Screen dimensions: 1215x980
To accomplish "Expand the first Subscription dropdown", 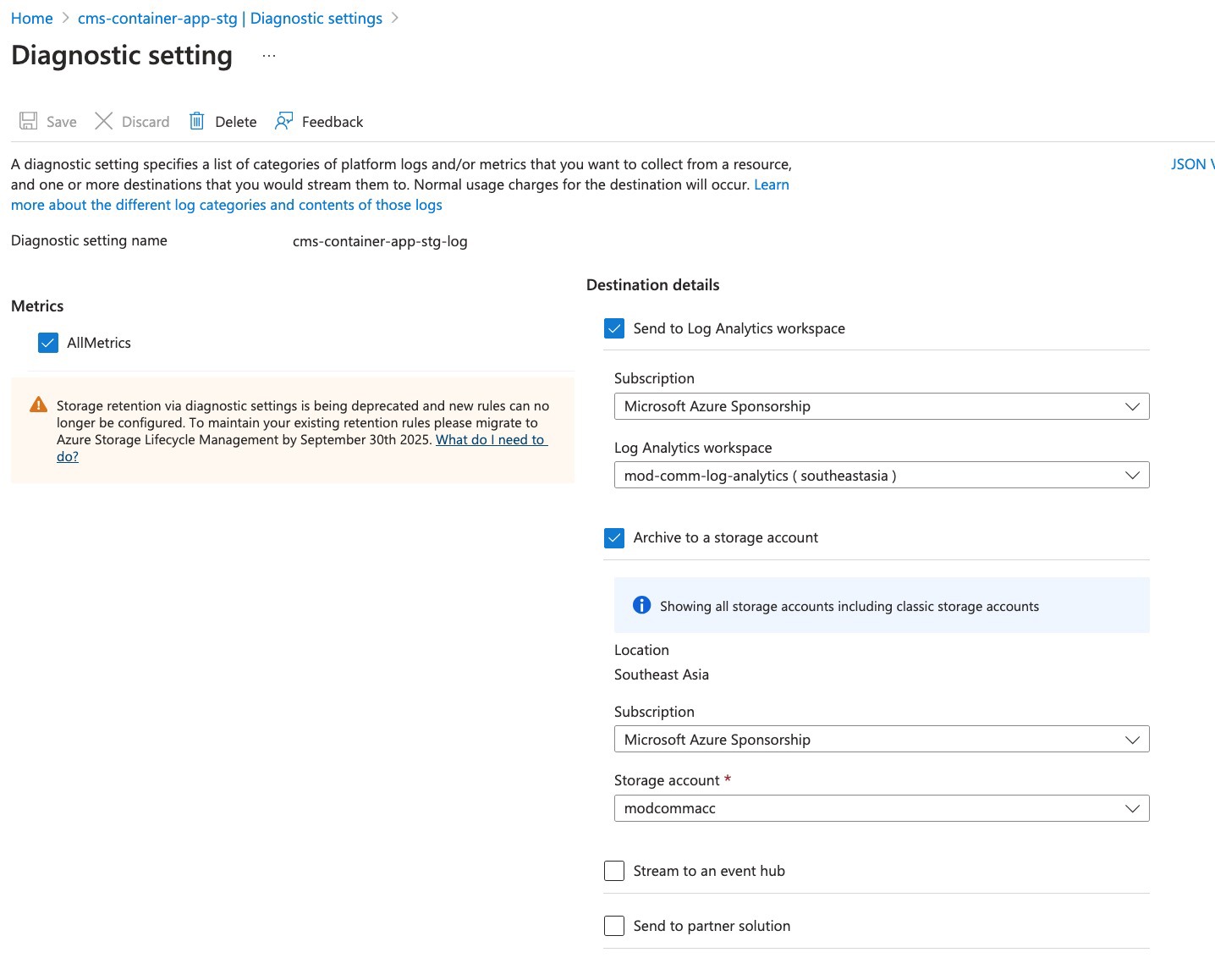I will pos(881,406).
